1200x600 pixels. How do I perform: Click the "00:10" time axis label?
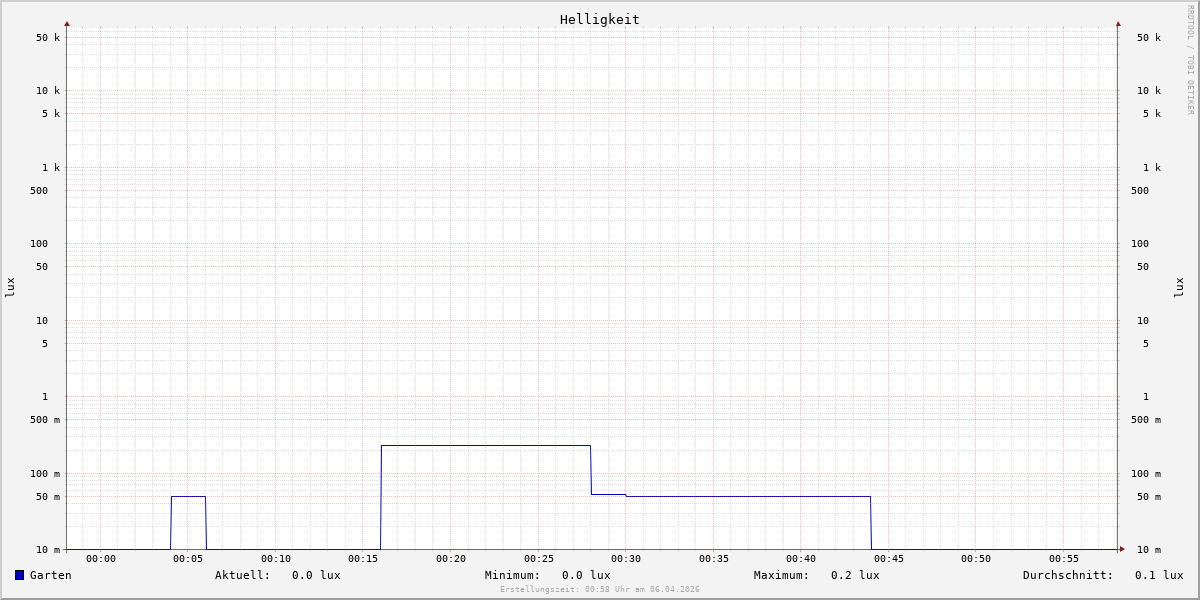(276, 559)
